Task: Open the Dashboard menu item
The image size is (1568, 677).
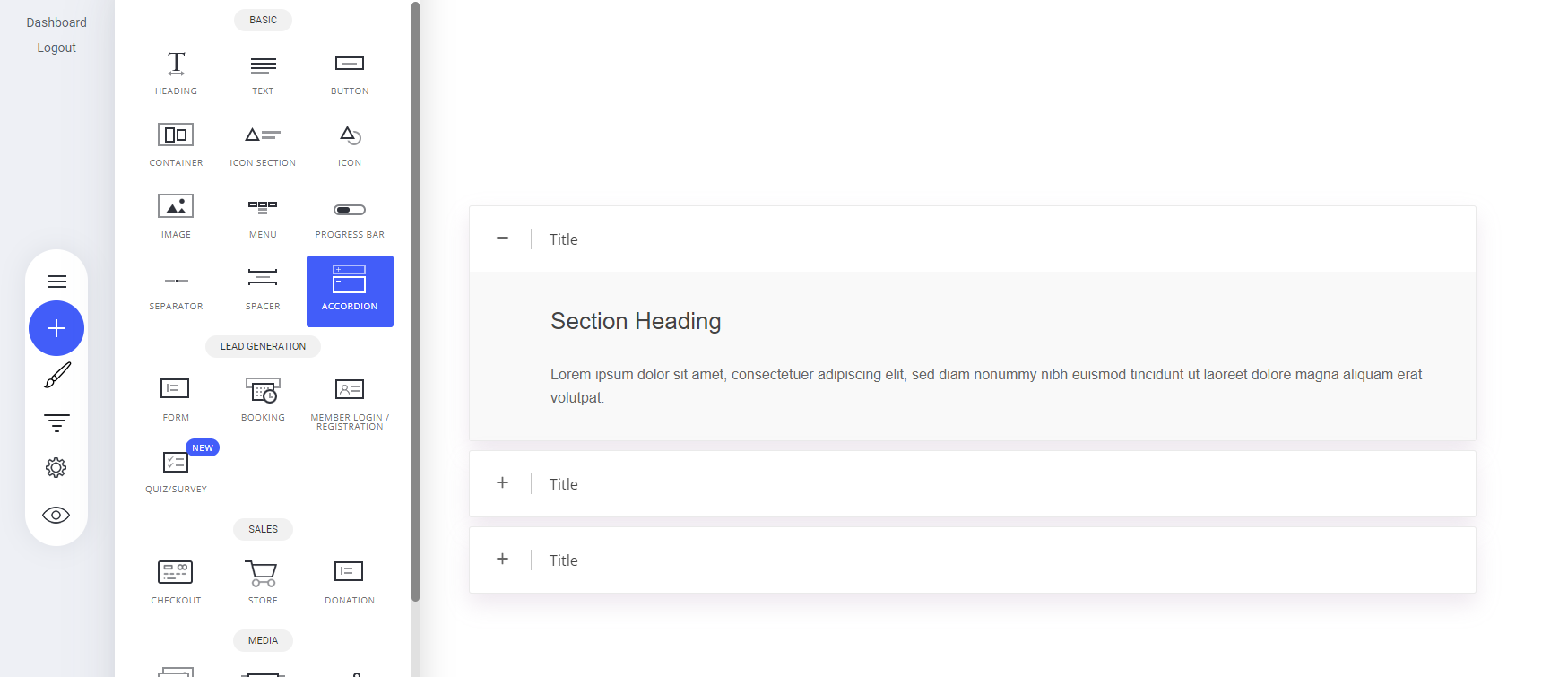Action: coord(56,22)
